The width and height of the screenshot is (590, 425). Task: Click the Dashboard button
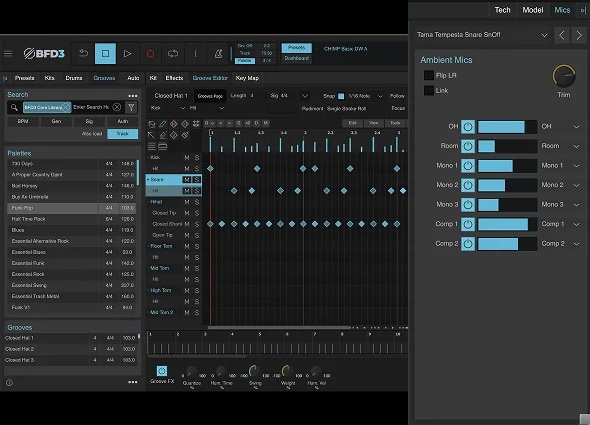(297, 58)
